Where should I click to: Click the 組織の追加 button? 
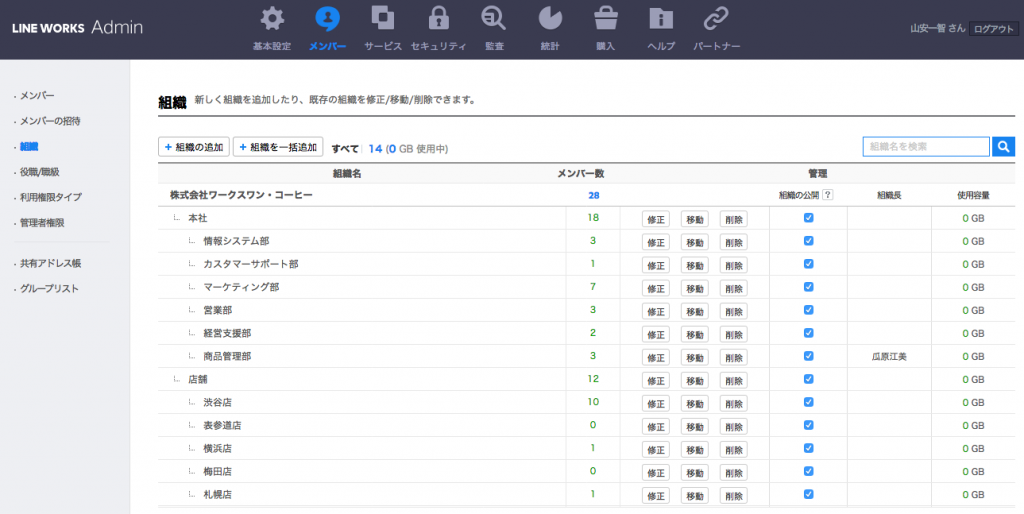pos(194,148)
